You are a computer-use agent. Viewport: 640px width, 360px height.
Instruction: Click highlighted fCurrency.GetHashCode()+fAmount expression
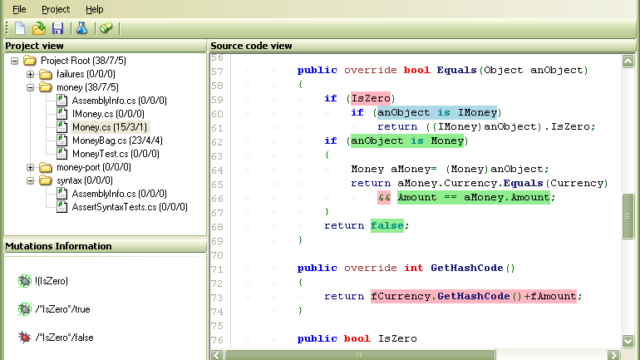(473, 296)
